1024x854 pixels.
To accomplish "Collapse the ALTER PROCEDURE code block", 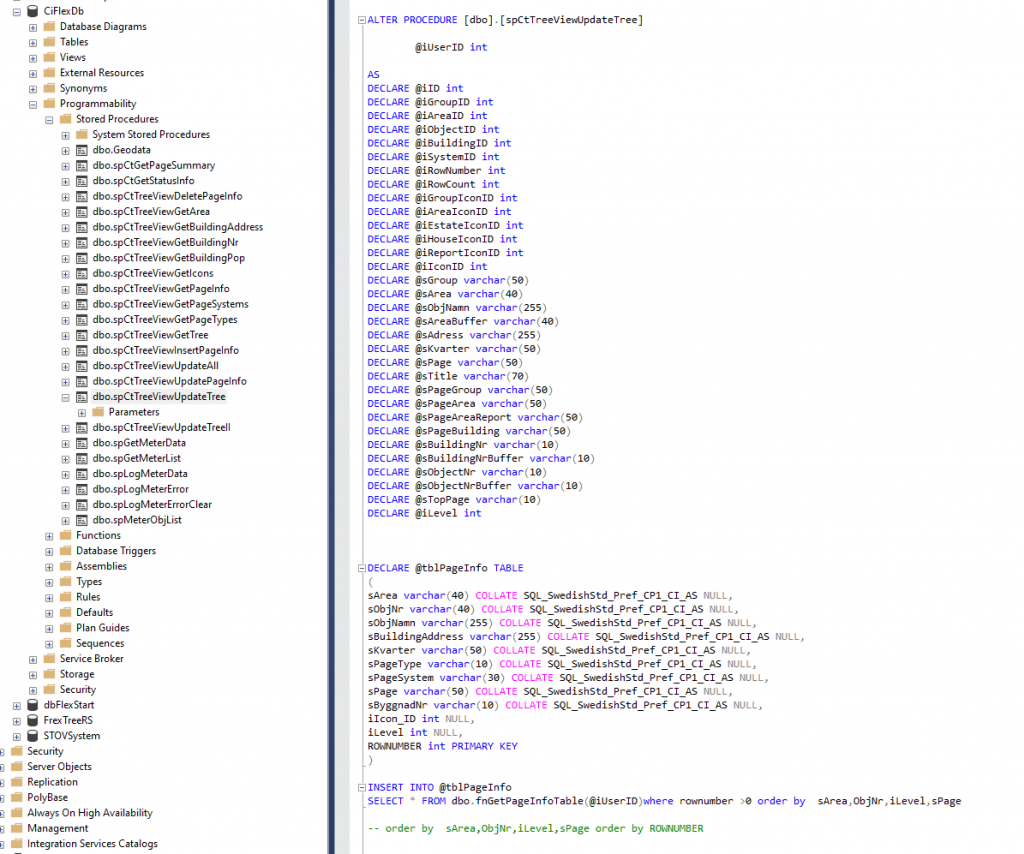I will (x=362, y=20).
